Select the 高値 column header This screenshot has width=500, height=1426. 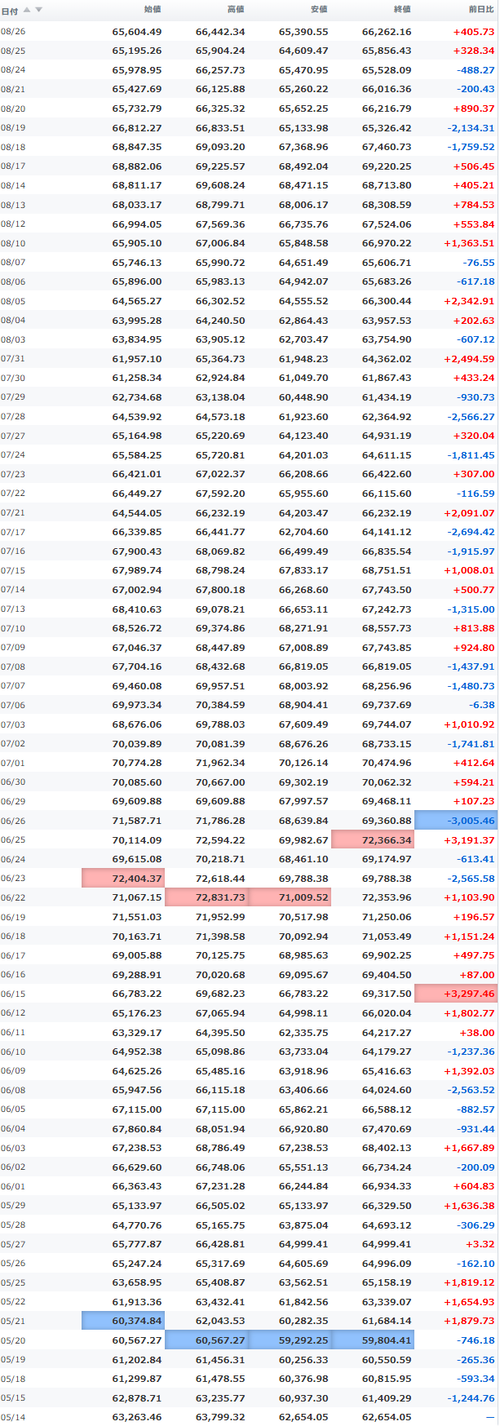click(x=235, y=10)
